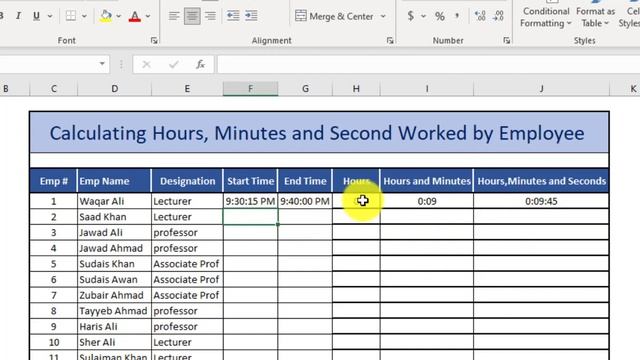Select Zubair Ahmad name cell

(114, 295)
